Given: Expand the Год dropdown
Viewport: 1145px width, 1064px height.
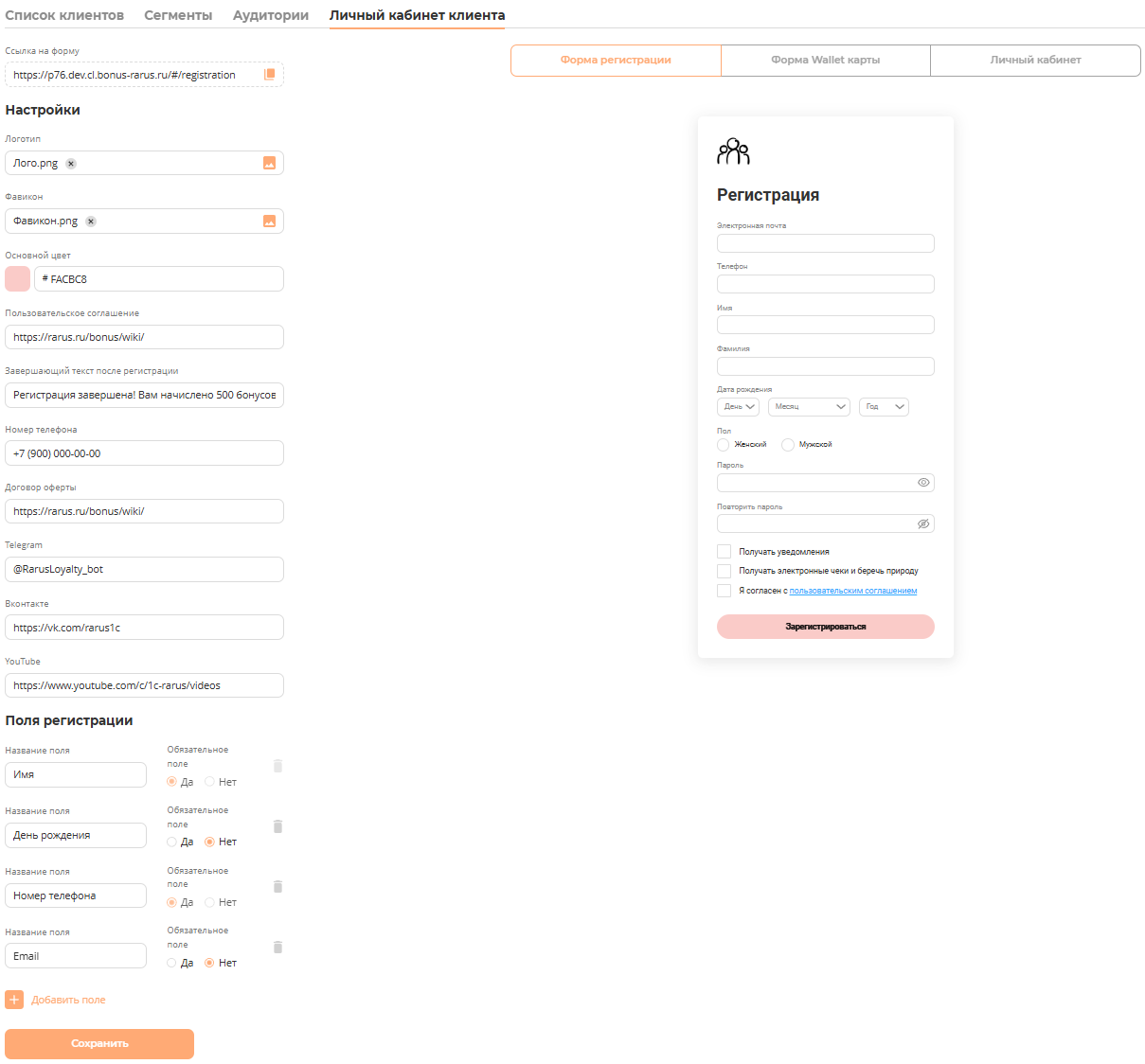Looking at the screenshot, I should (x=883, y=407).
